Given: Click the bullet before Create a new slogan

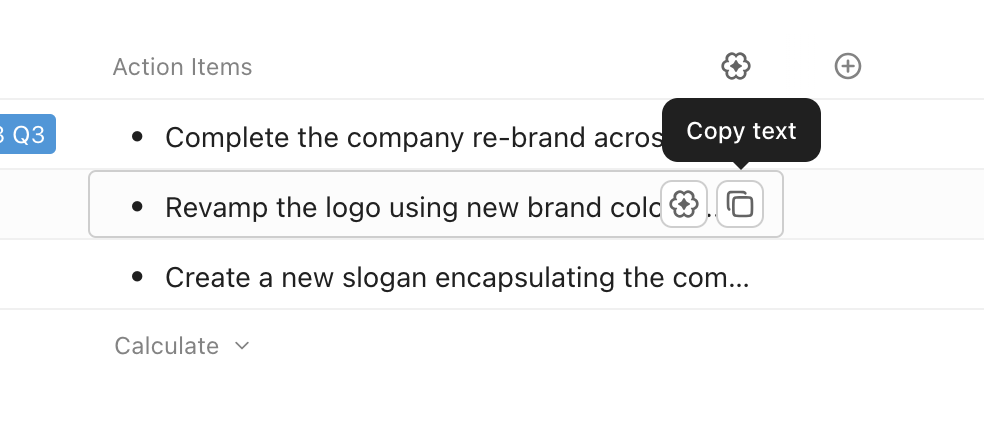Looking at the screenshot, I should tap(138, 276).
